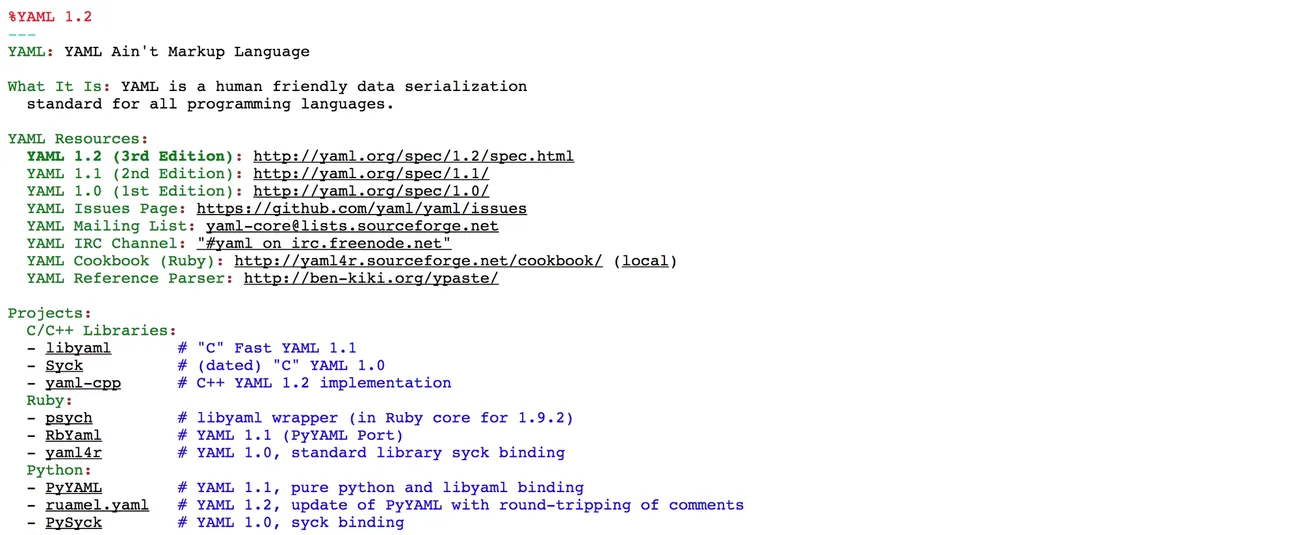1300x535 pixels.
Task: Open the YAML 1.2 spec.html link
Action: 413,156
